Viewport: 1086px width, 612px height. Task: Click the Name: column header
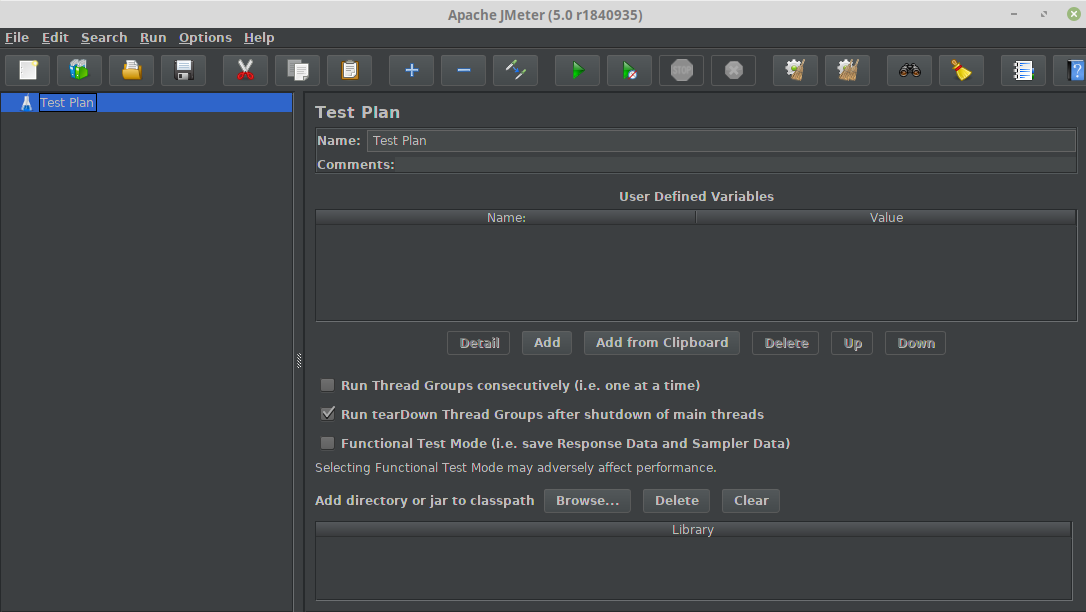coord(506,217)
